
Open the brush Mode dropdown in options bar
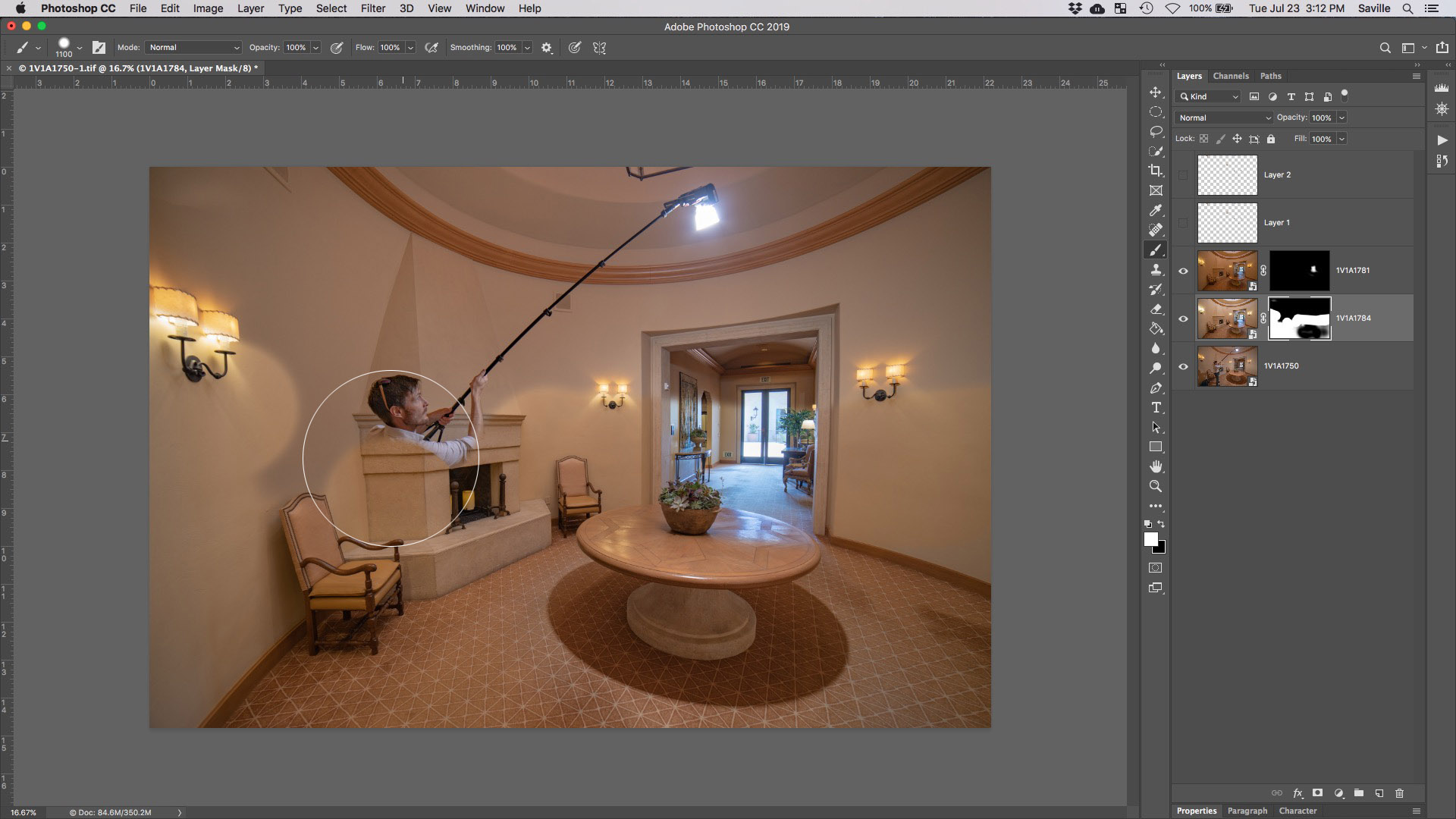pos(193,47)
